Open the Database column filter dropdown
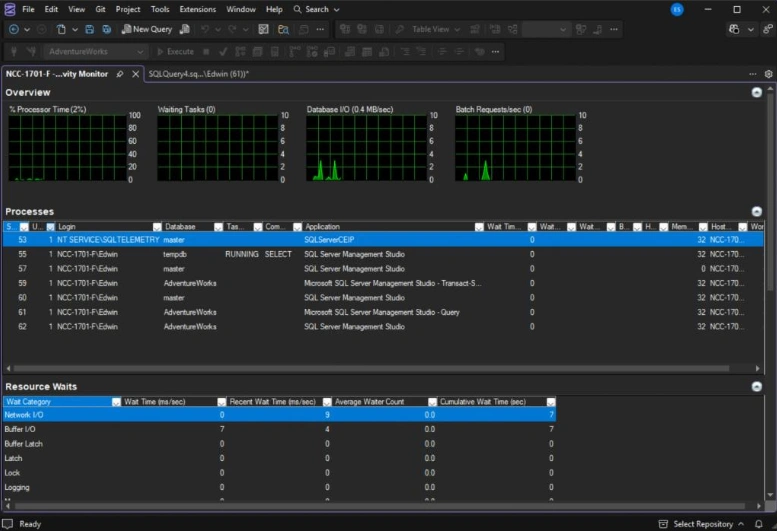Image resolution: width=777 pixels, height=531 pixels. (218, 227)
